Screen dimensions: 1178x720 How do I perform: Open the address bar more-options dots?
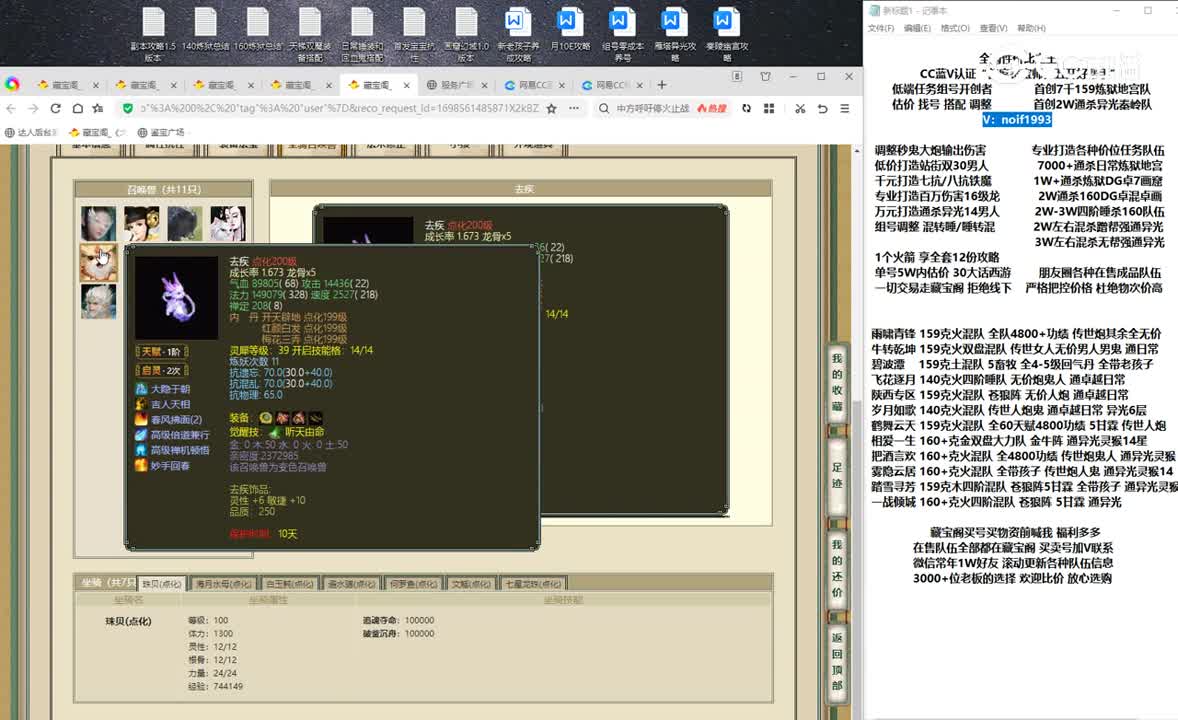click(x=574, y=108)
